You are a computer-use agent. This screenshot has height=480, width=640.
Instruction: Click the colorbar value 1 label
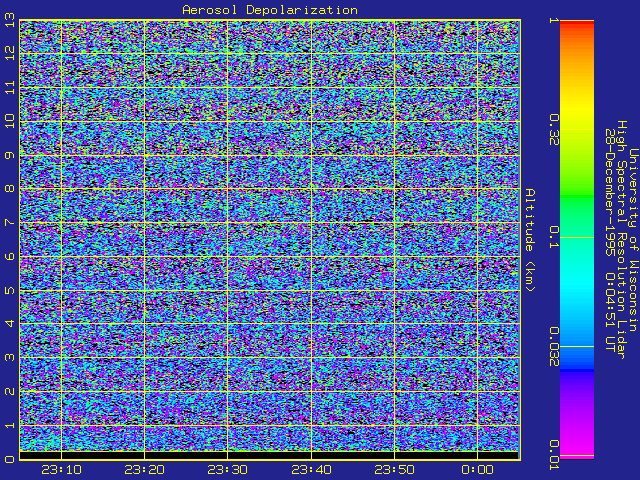[x=553, y=20]
